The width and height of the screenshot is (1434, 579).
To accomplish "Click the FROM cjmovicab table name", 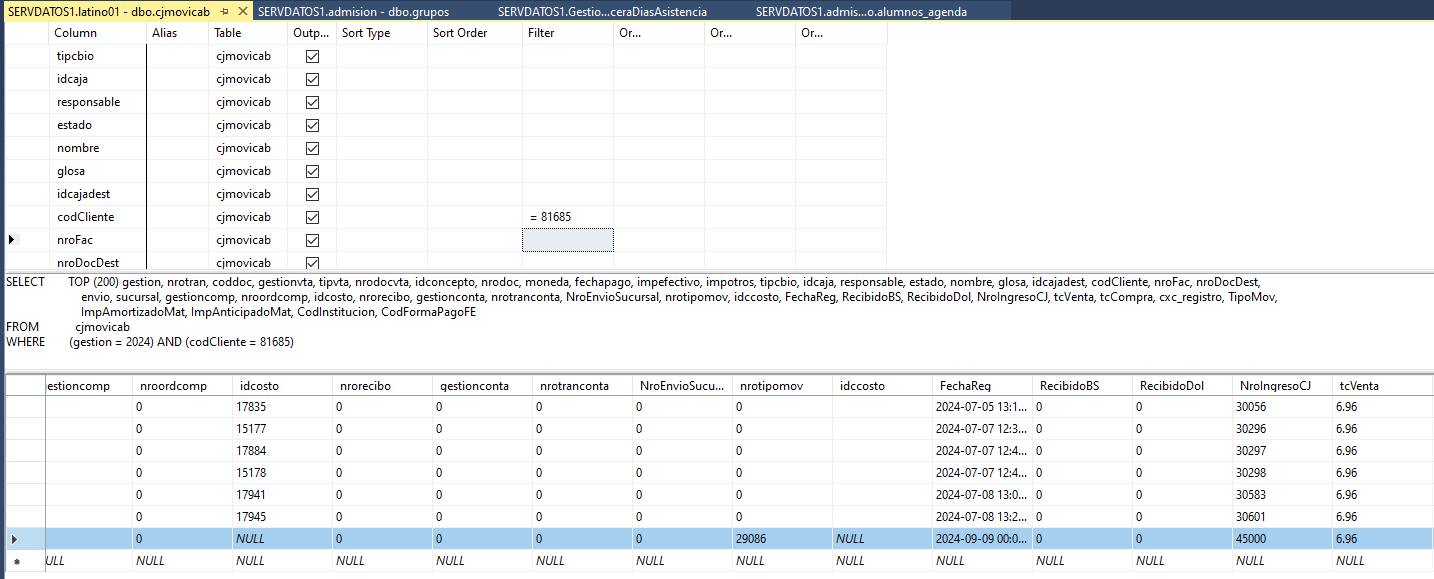I will point(102,327).
